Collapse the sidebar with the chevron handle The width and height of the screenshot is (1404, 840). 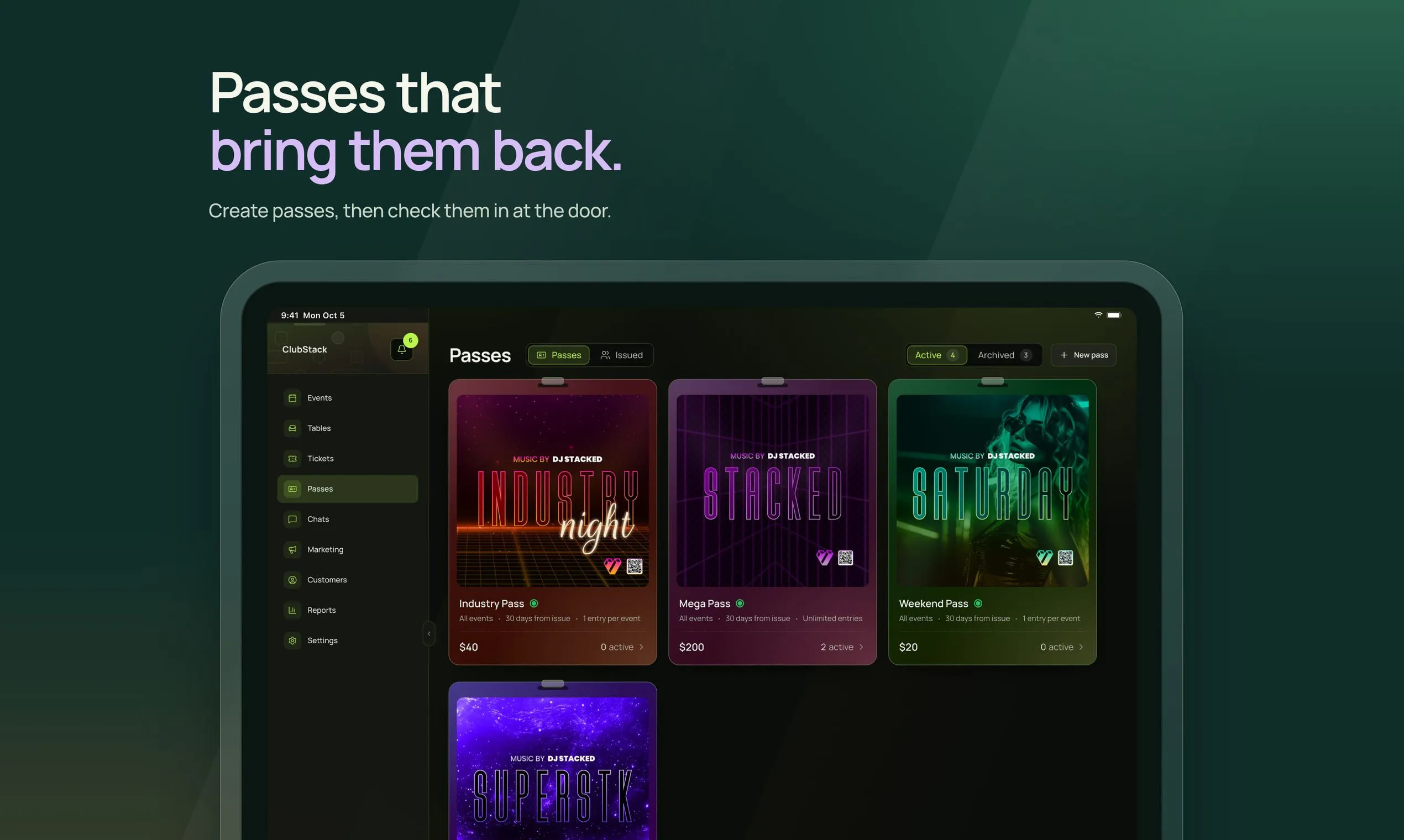coord(428,633)
